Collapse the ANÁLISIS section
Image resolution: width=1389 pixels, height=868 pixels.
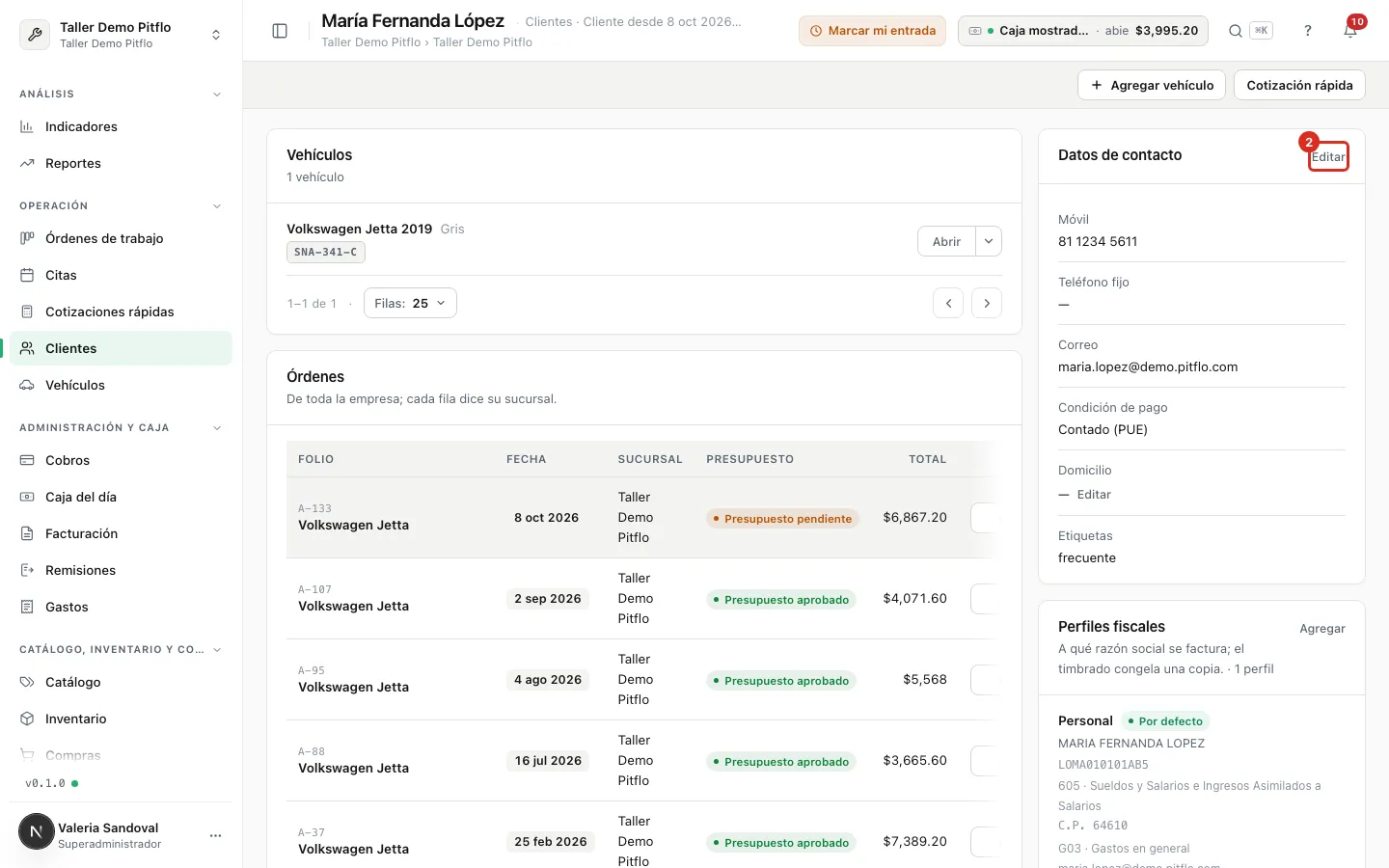(217, 95)
